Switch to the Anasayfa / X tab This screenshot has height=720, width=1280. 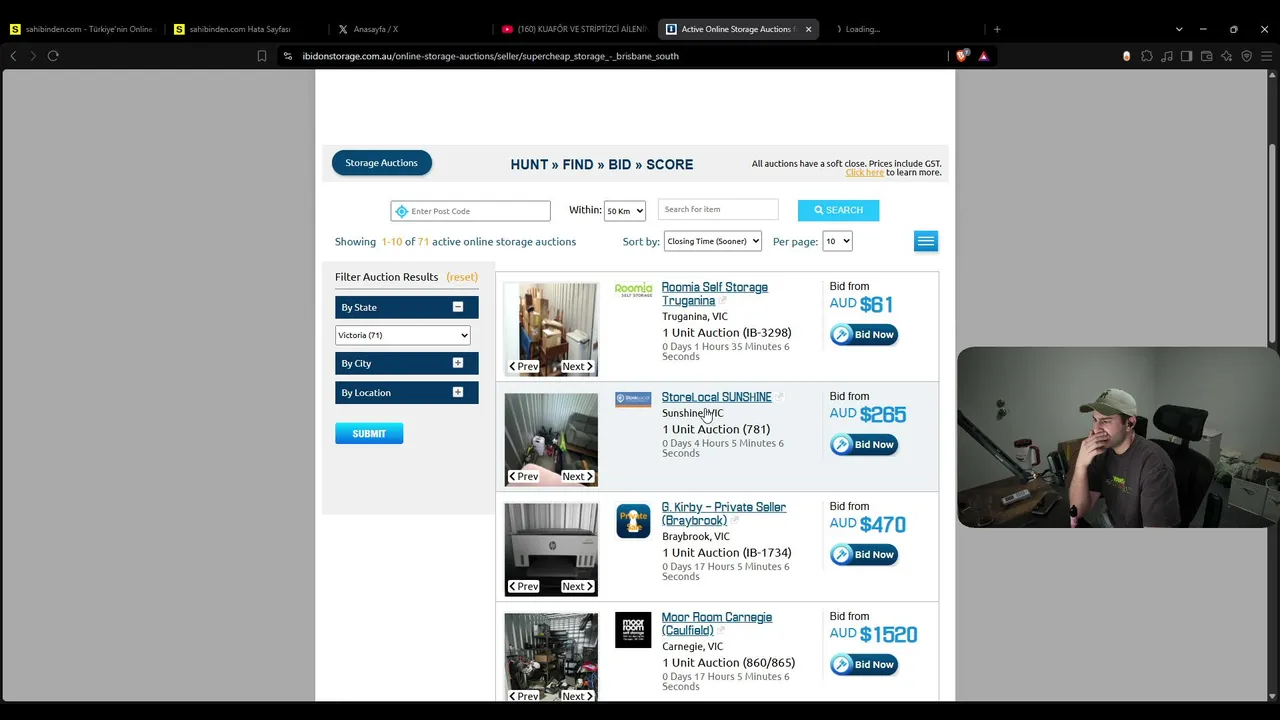pos(410,29)
